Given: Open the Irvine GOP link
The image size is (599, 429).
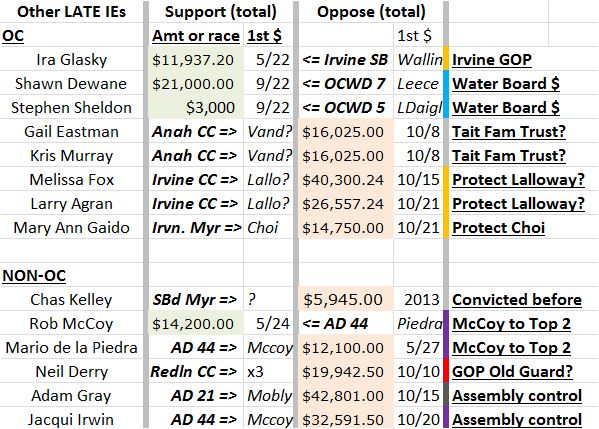Looking at the screenshot, I should pos(492,60).
